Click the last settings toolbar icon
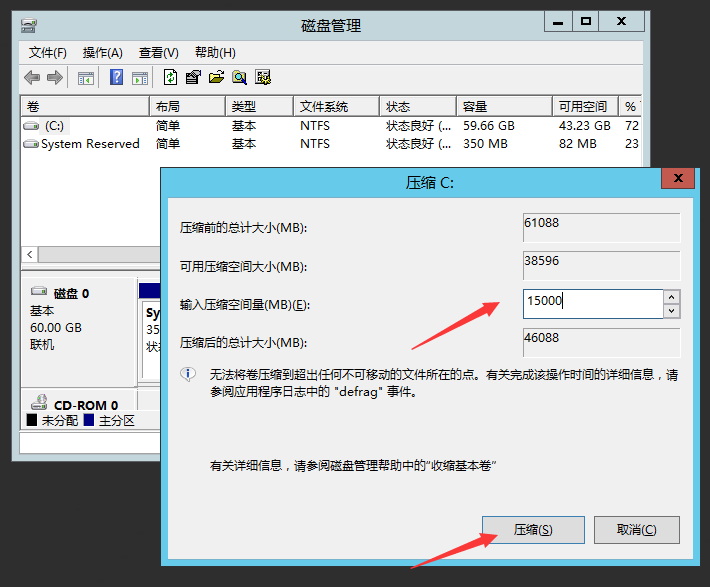 tap(263, 78)
